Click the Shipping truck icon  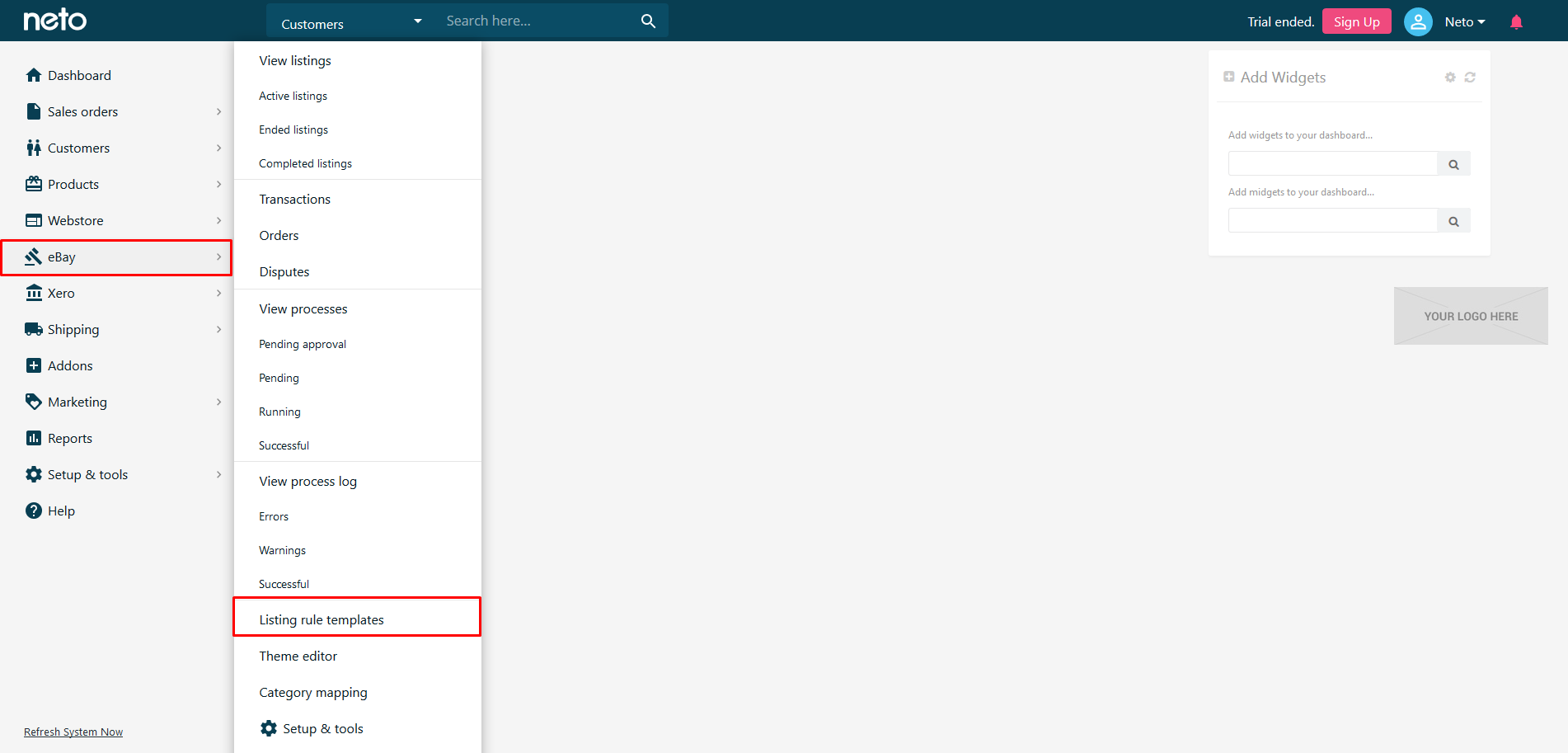[x=34, y=329]
